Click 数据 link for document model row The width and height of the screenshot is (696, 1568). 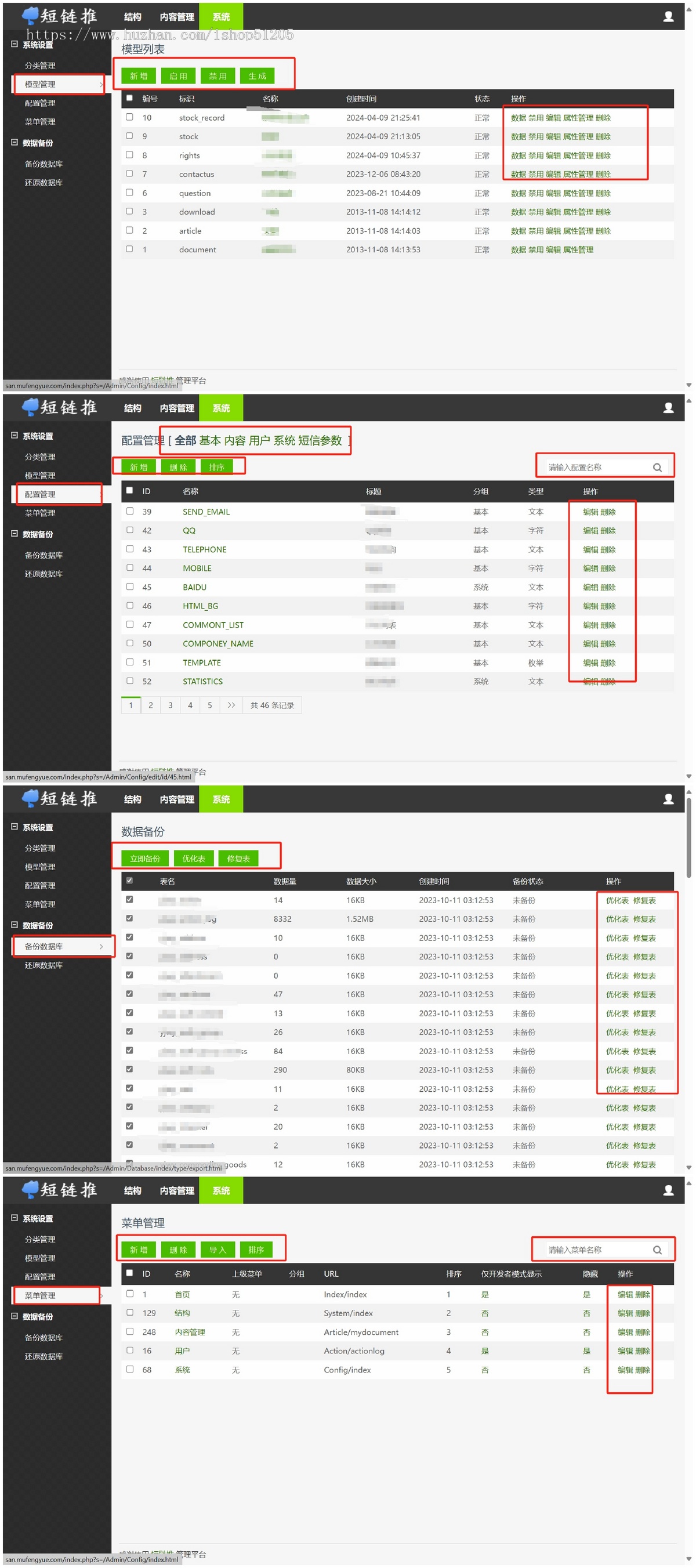(x=519, y=249)
